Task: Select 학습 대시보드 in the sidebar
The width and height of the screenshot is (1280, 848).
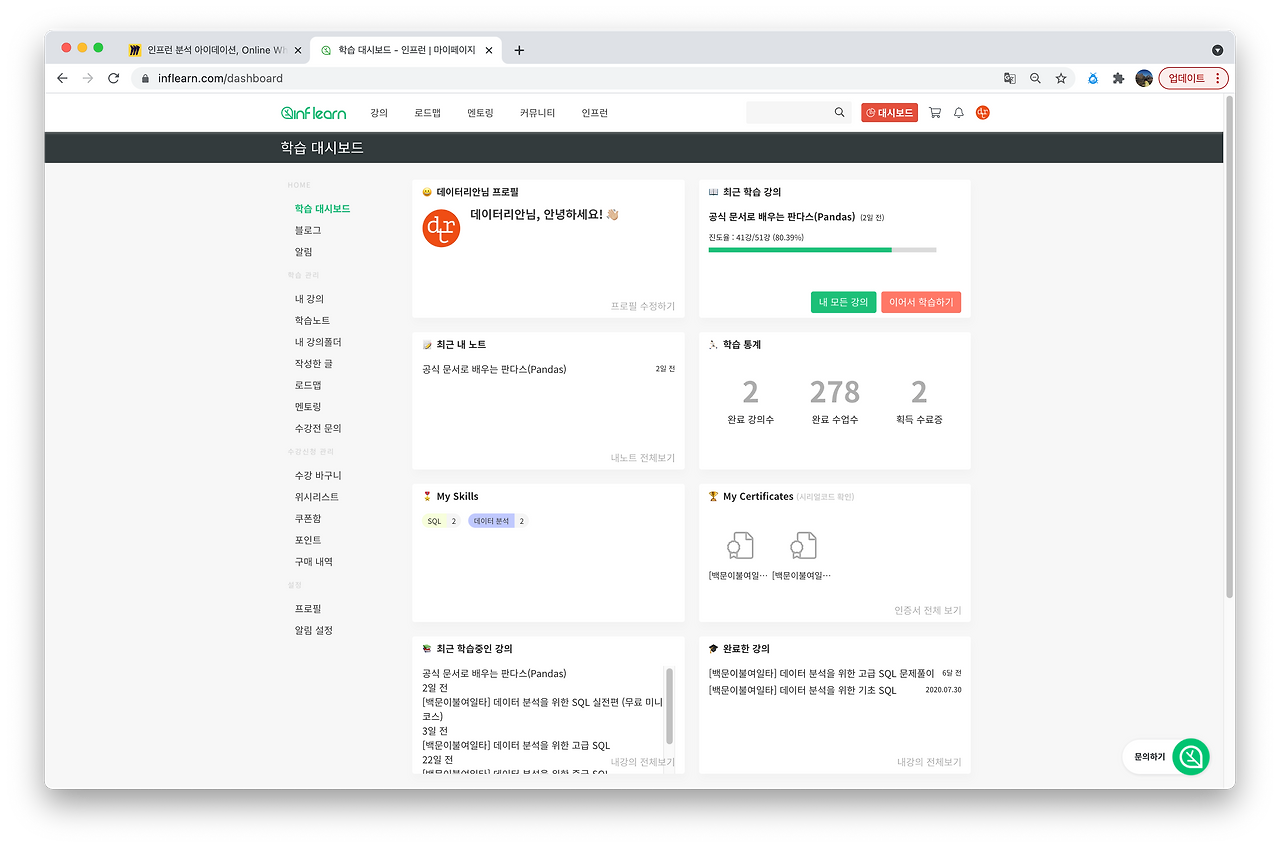Action: click(x=322, y=209)
